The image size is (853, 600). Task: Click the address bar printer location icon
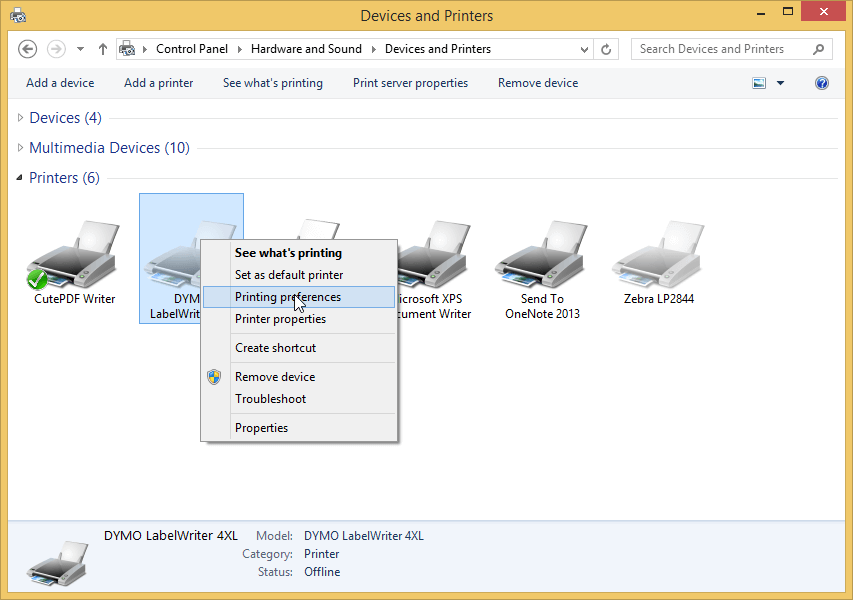127,49
